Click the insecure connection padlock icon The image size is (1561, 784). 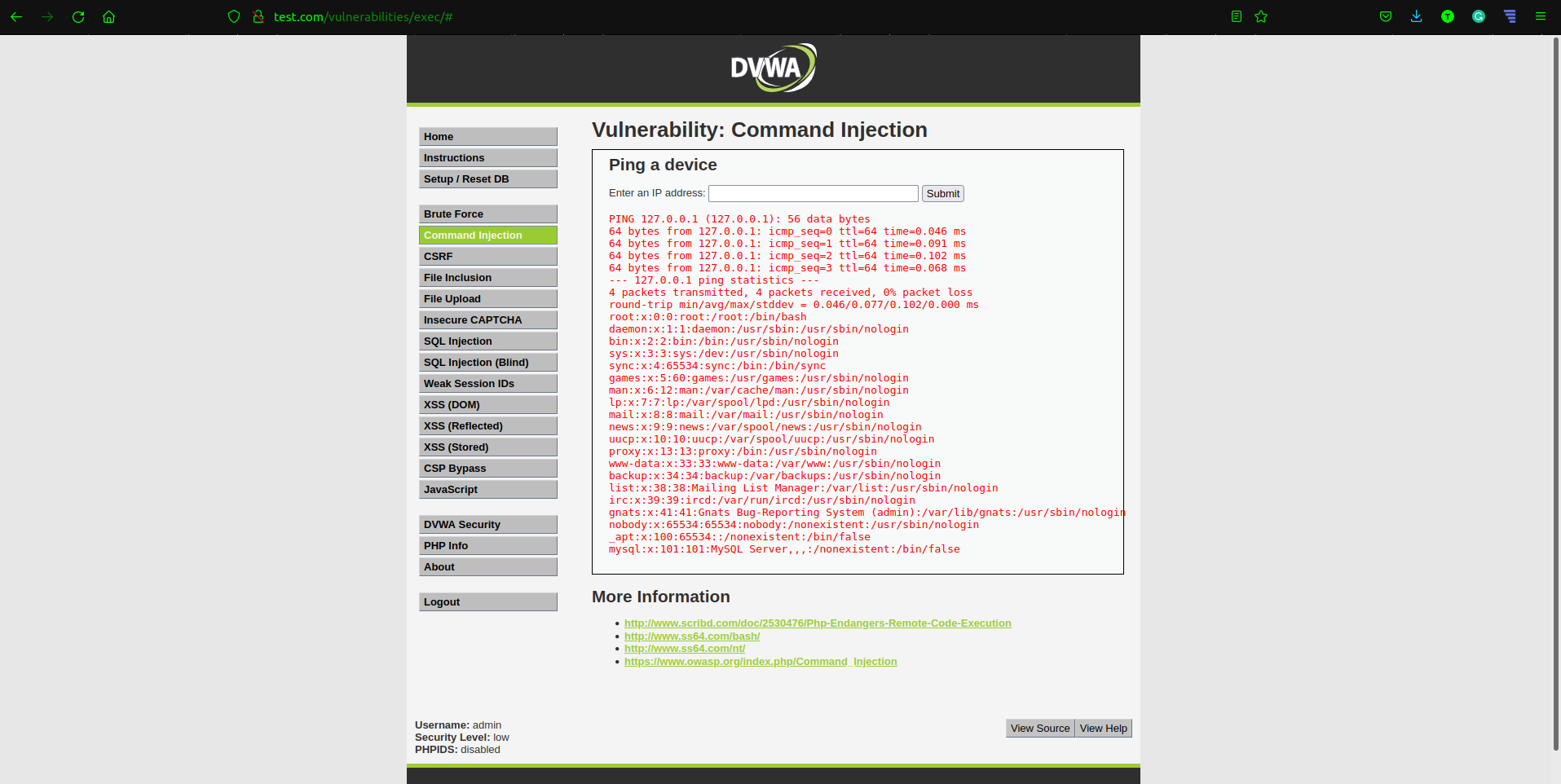coord(258,16)
